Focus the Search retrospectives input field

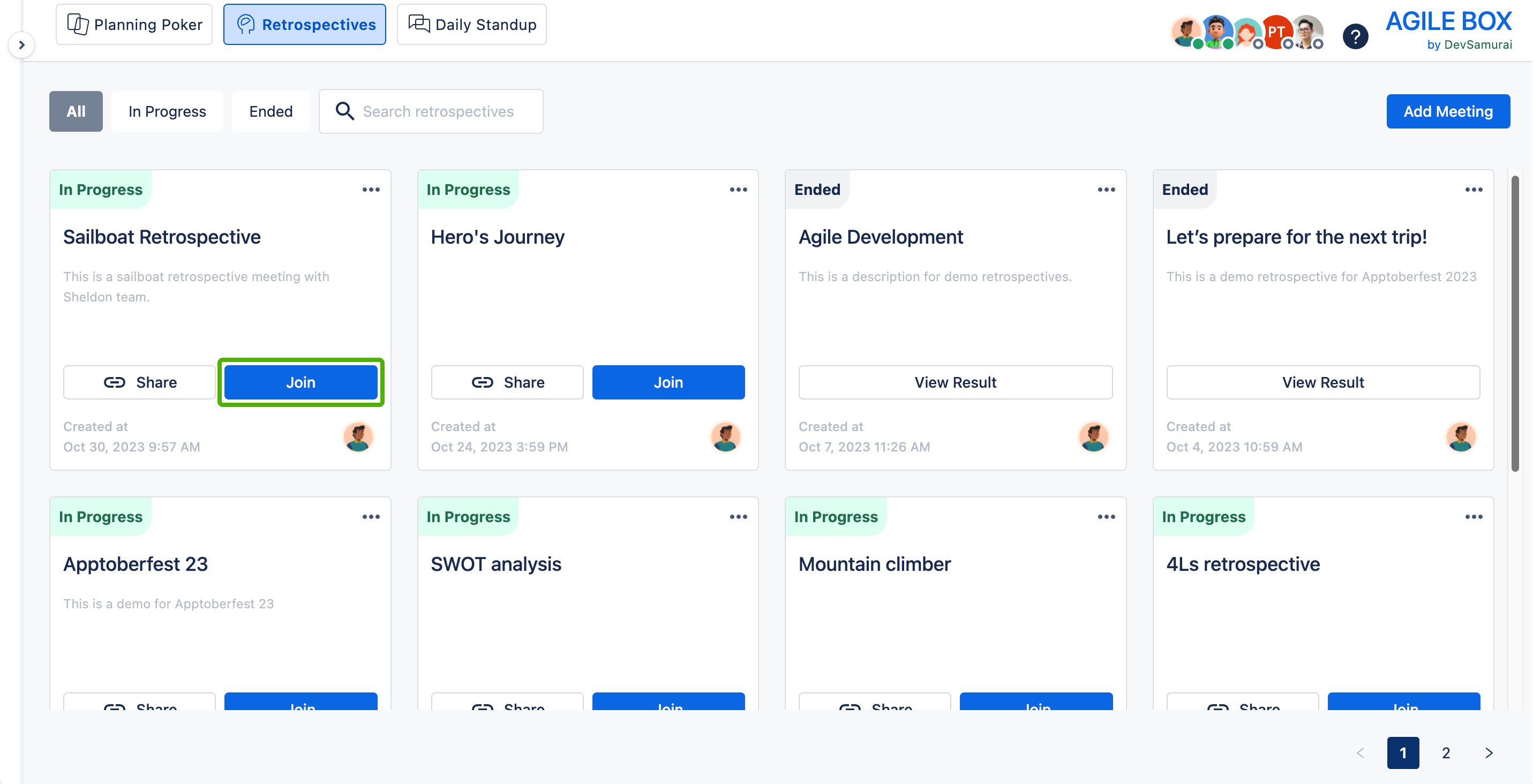coord(440,111)
